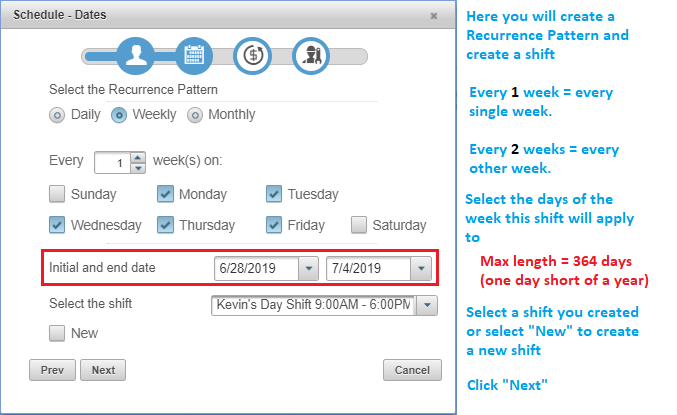Enable the Saturday checkbox
Image resolution: width=677 pixels, height=415 pixels.
(x=359, y=225)
